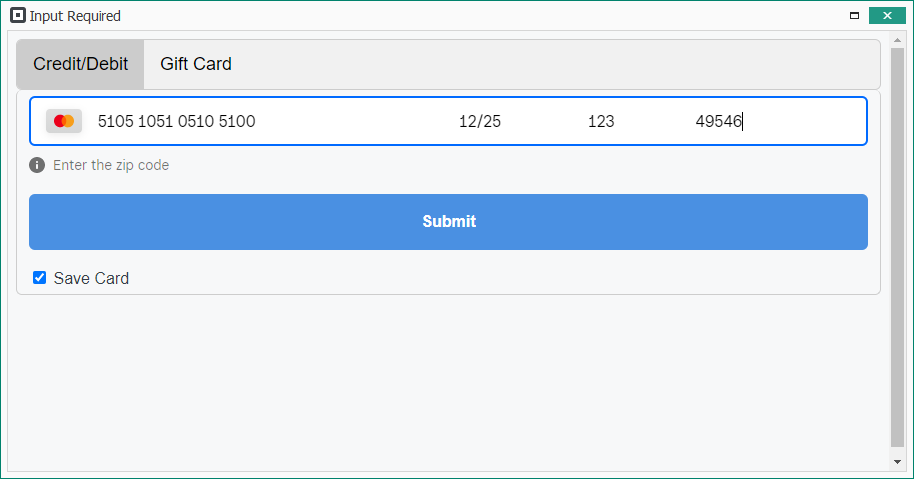The image size is (914, 479).
Task: Click the Square logo in the title bar
Action: pyautogui.click(x=17, y=16)
